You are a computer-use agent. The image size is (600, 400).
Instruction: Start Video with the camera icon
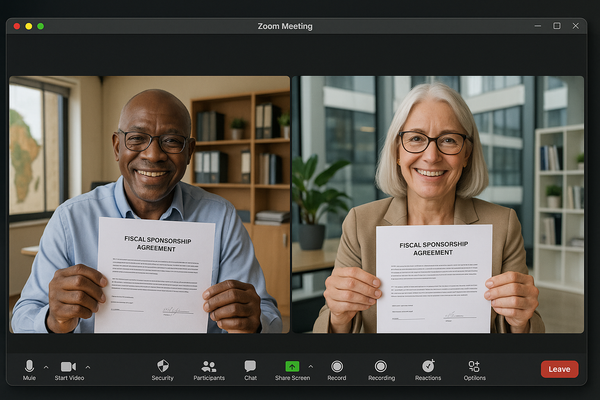pyautogui.click(x=69, y=370)
